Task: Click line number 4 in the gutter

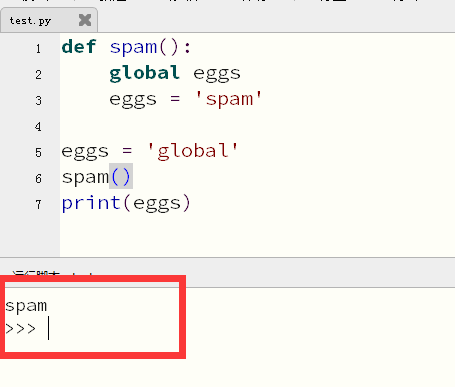Action: (38, 126)
